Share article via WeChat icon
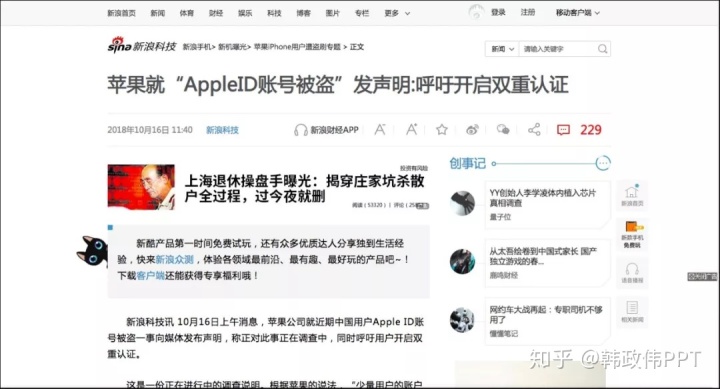This screenshot has width=720, height=389. [x=503, y=130]
